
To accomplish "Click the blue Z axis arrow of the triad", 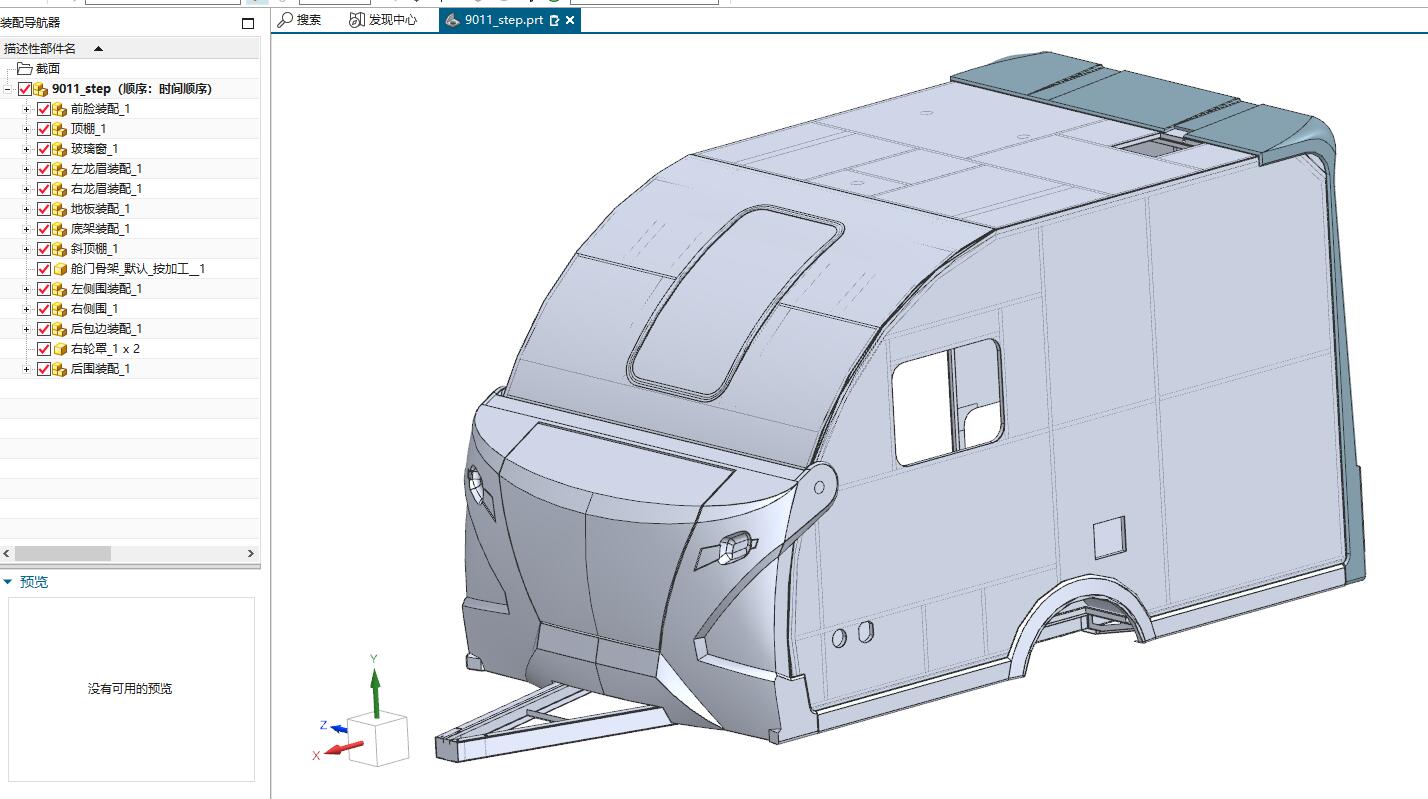I will [x=338, y=729].
